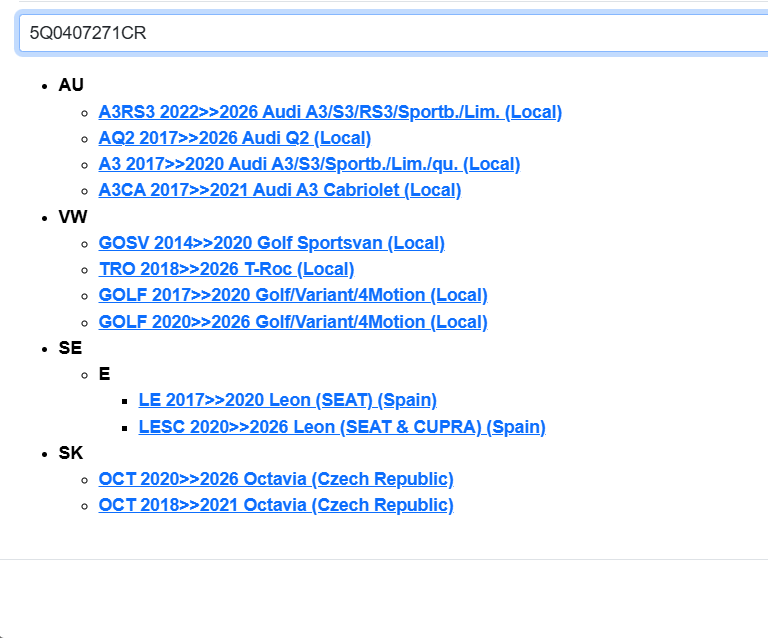Open GOLF 2017>>2020 Golf/Variant/4Motion link

tap(292, 295)
